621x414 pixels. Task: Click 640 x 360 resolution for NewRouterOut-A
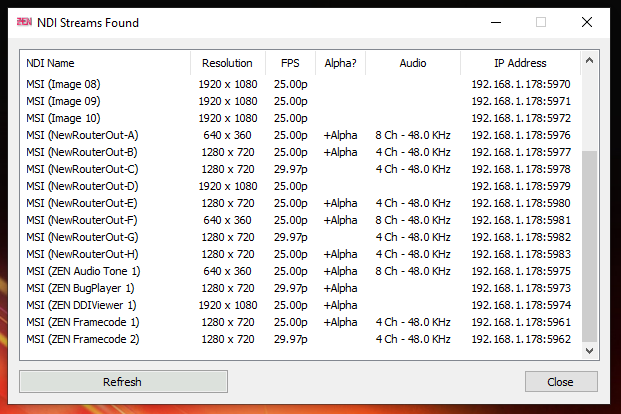[x=227, y=135]
